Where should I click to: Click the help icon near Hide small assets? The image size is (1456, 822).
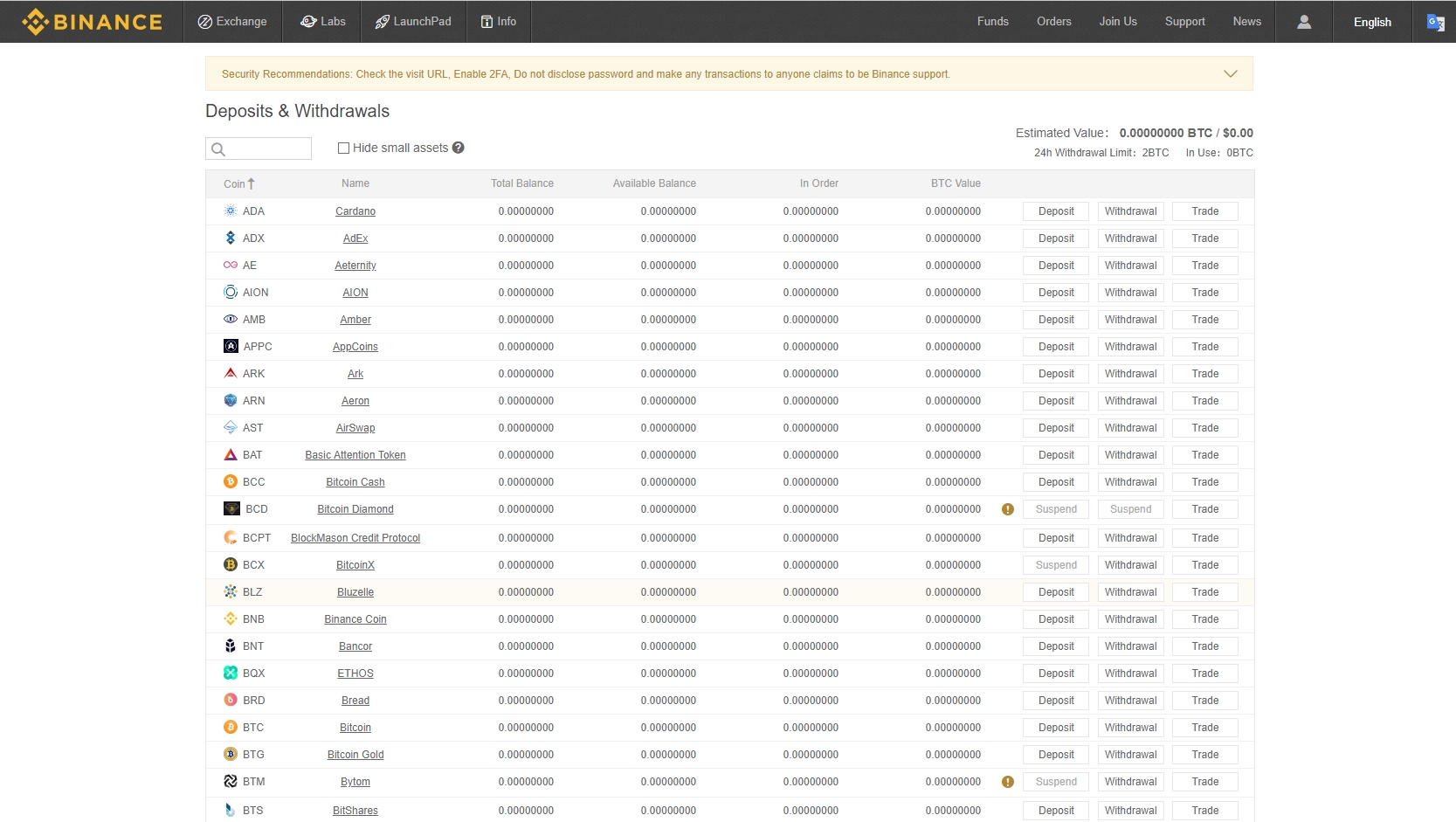(458, 148)
